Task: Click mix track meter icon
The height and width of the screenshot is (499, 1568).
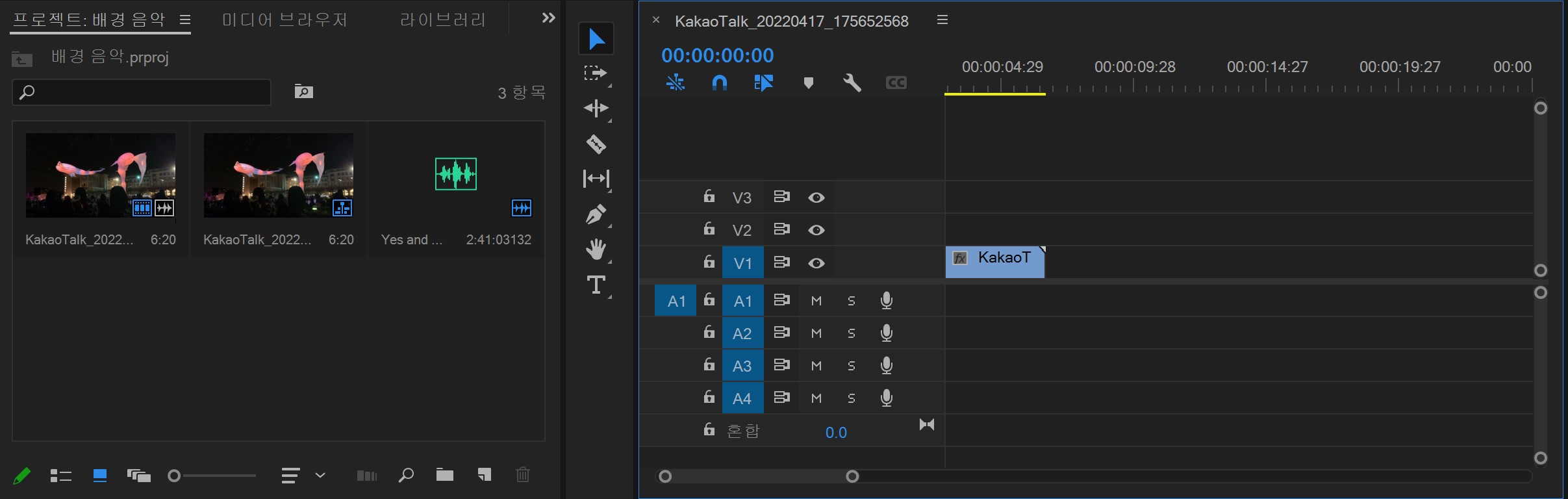Action: point(927,425)
